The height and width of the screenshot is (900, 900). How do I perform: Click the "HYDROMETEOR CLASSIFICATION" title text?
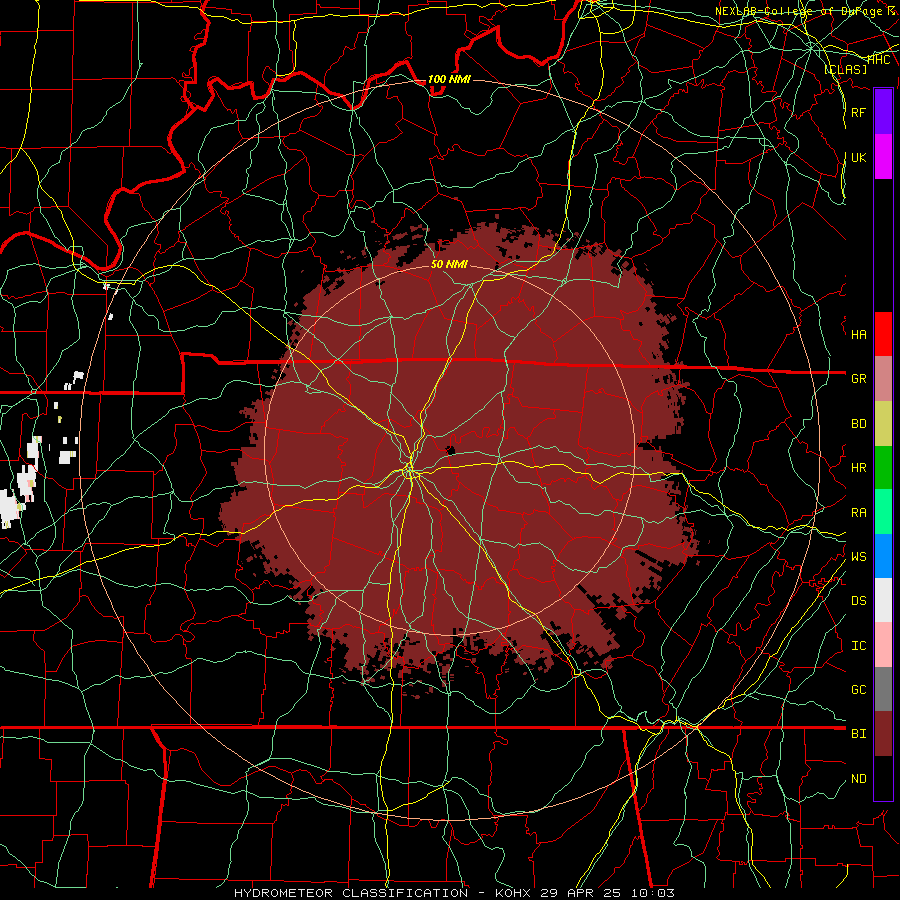pos(351,893)
